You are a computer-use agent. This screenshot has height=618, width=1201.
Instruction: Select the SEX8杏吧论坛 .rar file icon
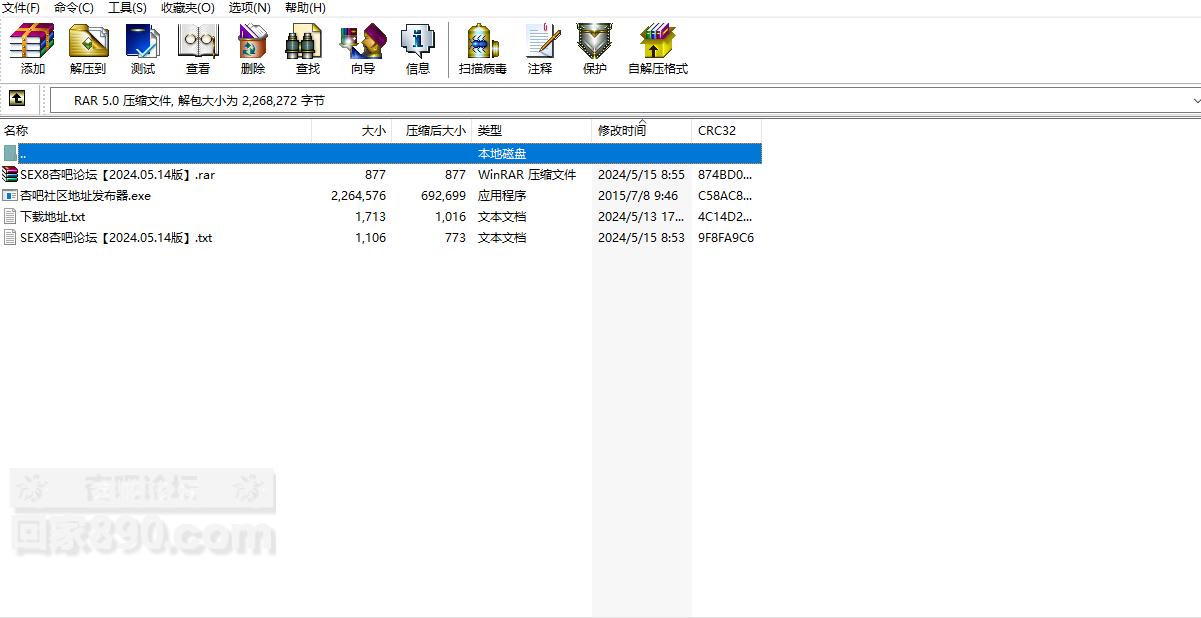pos(10,174)
